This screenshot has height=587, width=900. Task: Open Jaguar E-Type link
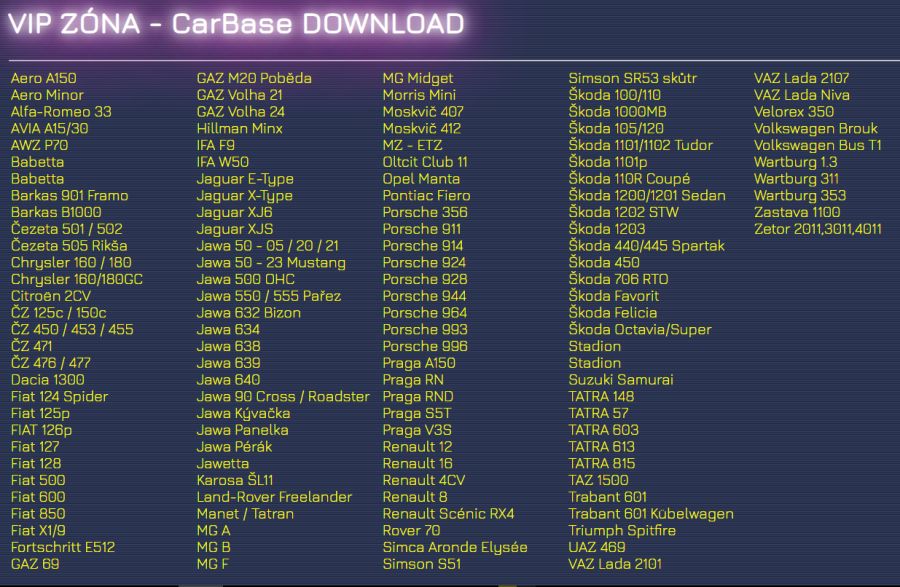tap(245, 178)
